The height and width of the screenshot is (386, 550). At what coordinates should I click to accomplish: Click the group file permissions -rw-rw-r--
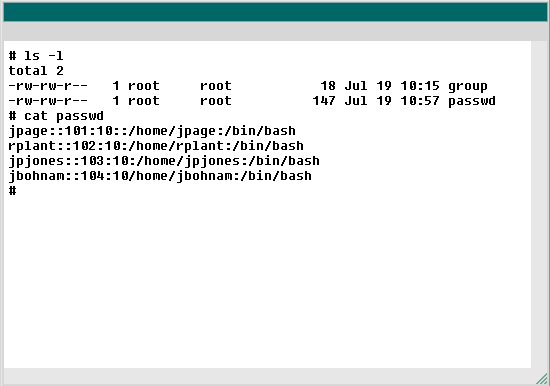tap(48, 86)
